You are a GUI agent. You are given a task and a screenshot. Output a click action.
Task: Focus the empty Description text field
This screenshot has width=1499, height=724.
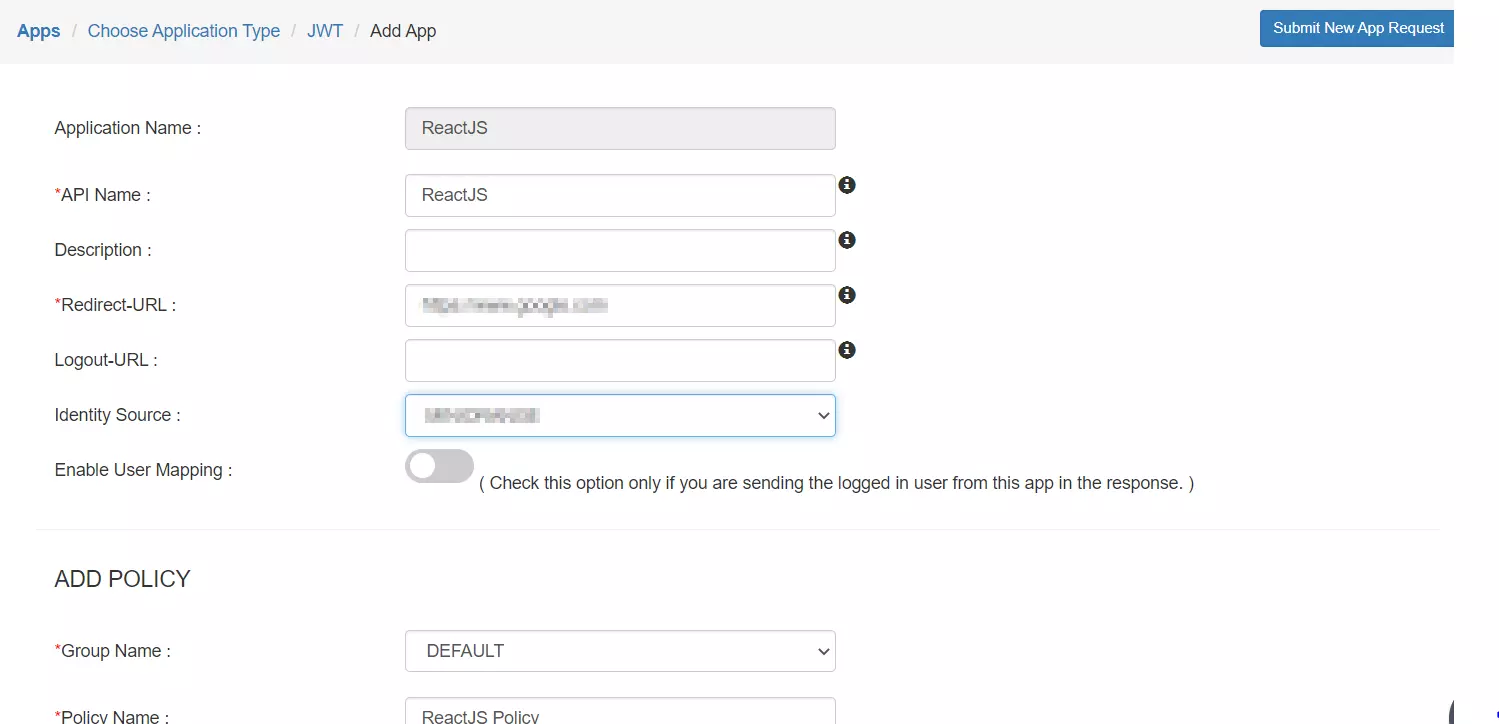pos(619,249)
